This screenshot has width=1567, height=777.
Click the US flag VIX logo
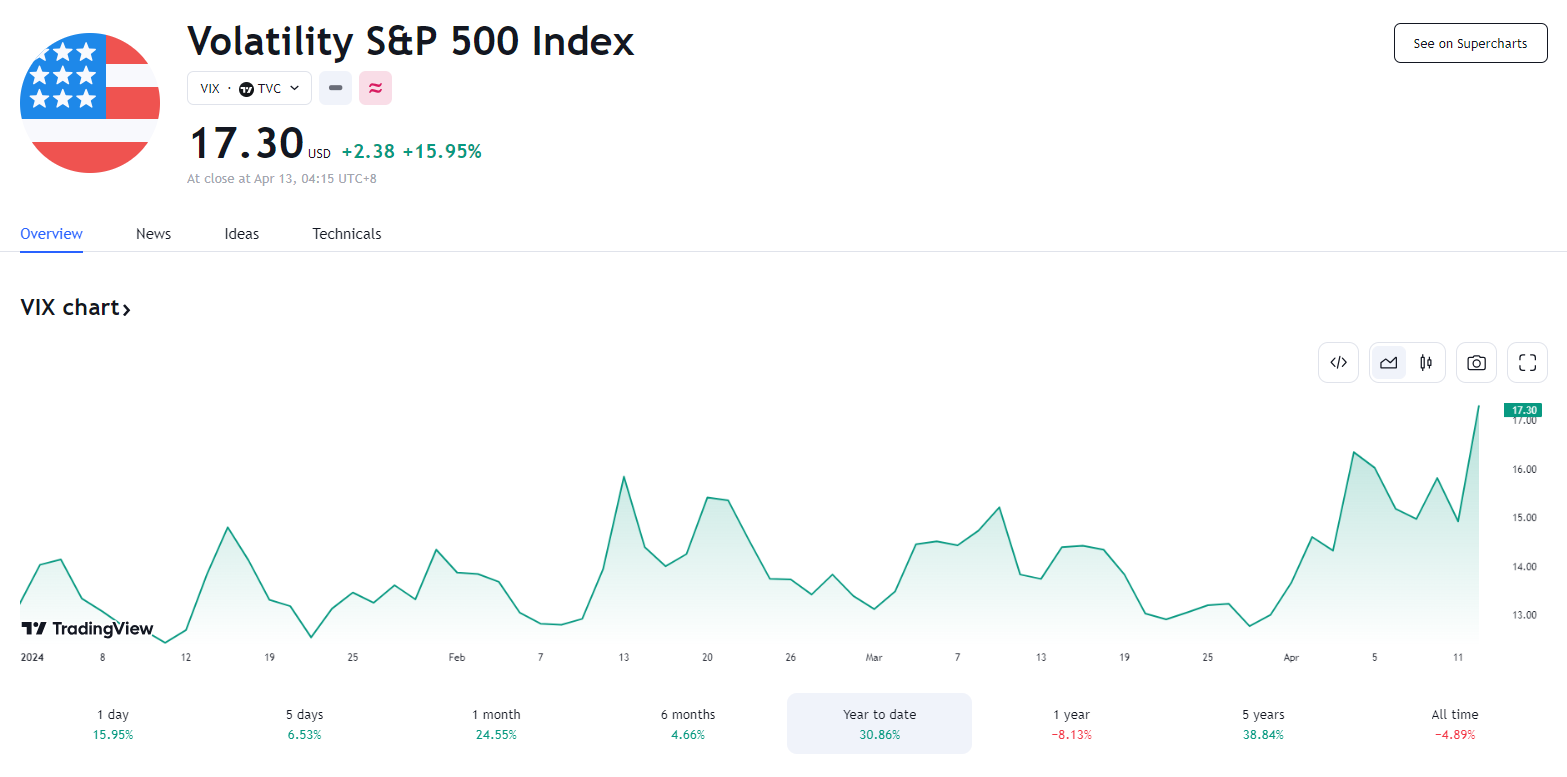pos(90,103)
